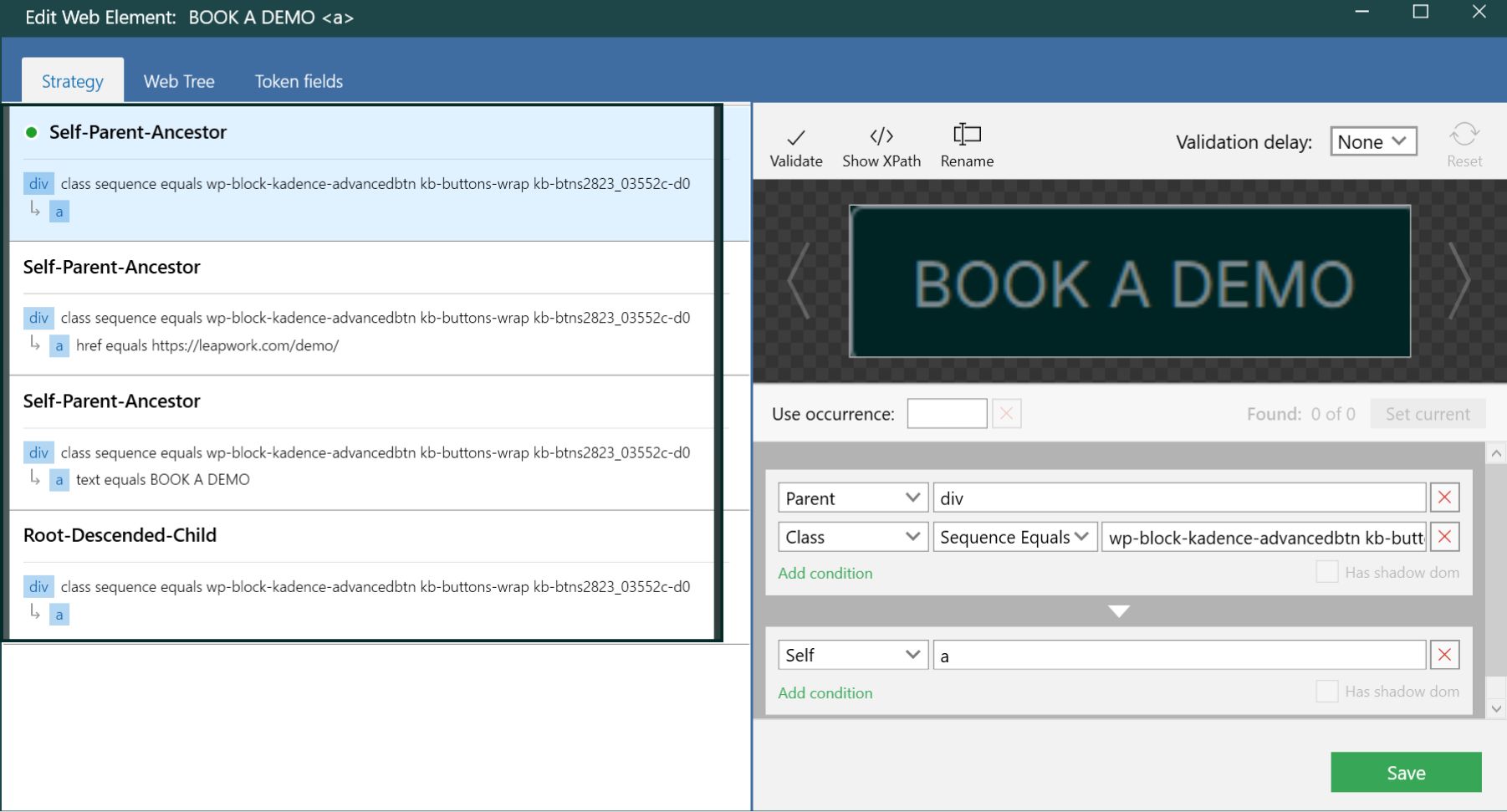Click the Rename icon

pos(967,134)
